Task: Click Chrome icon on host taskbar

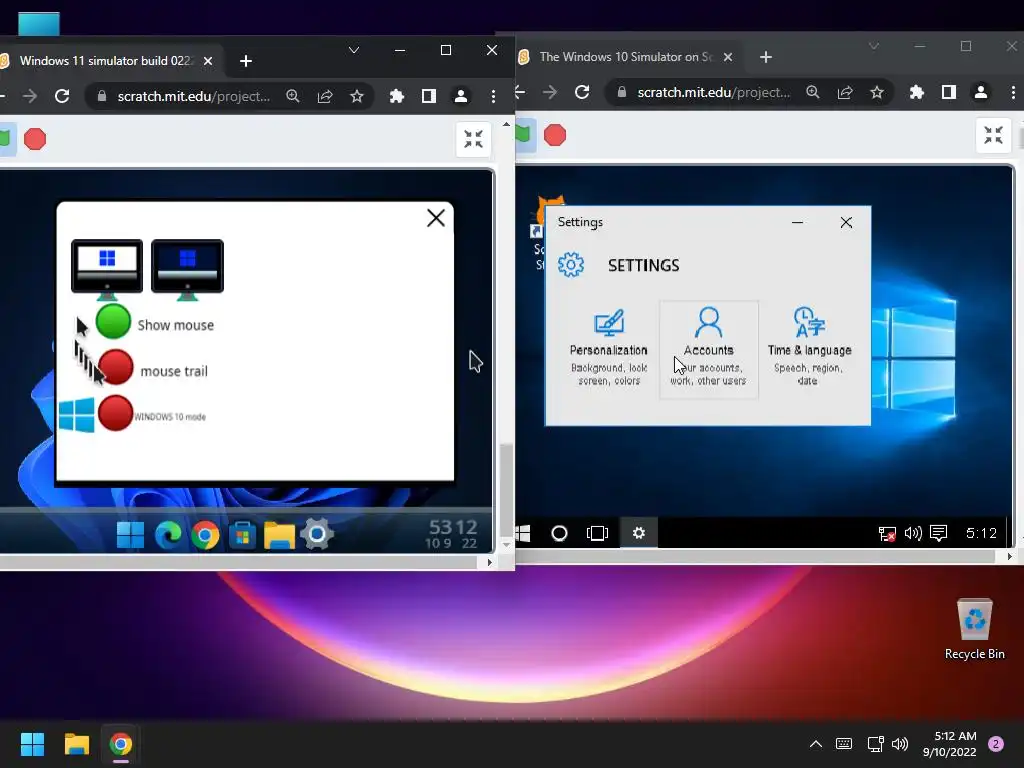Action: click(x=121, y=744)
